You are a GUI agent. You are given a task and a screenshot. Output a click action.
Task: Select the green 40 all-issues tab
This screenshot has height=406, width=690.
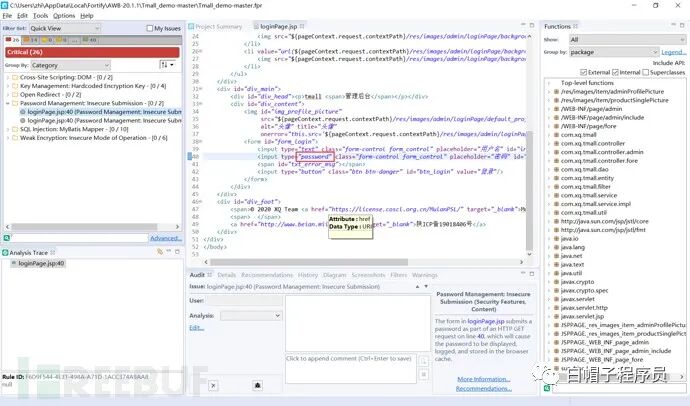click(x=90, y=40)
